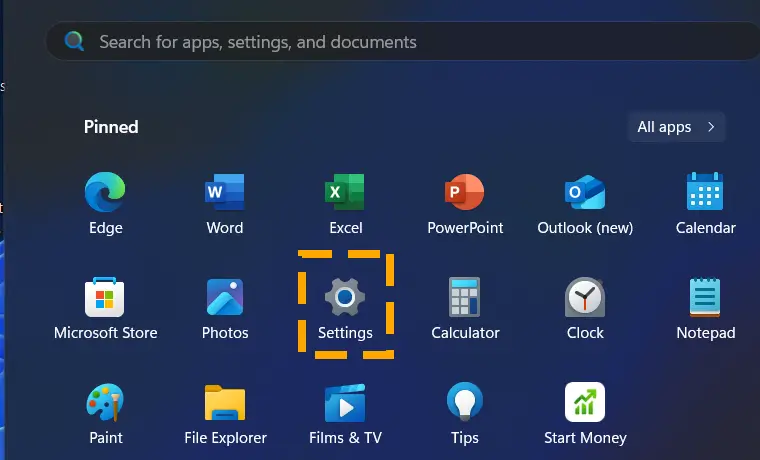Image resolution: width=760 pixels, height=460 pixels.
Task: Click the search box for apps and settings
Action: 402,41
